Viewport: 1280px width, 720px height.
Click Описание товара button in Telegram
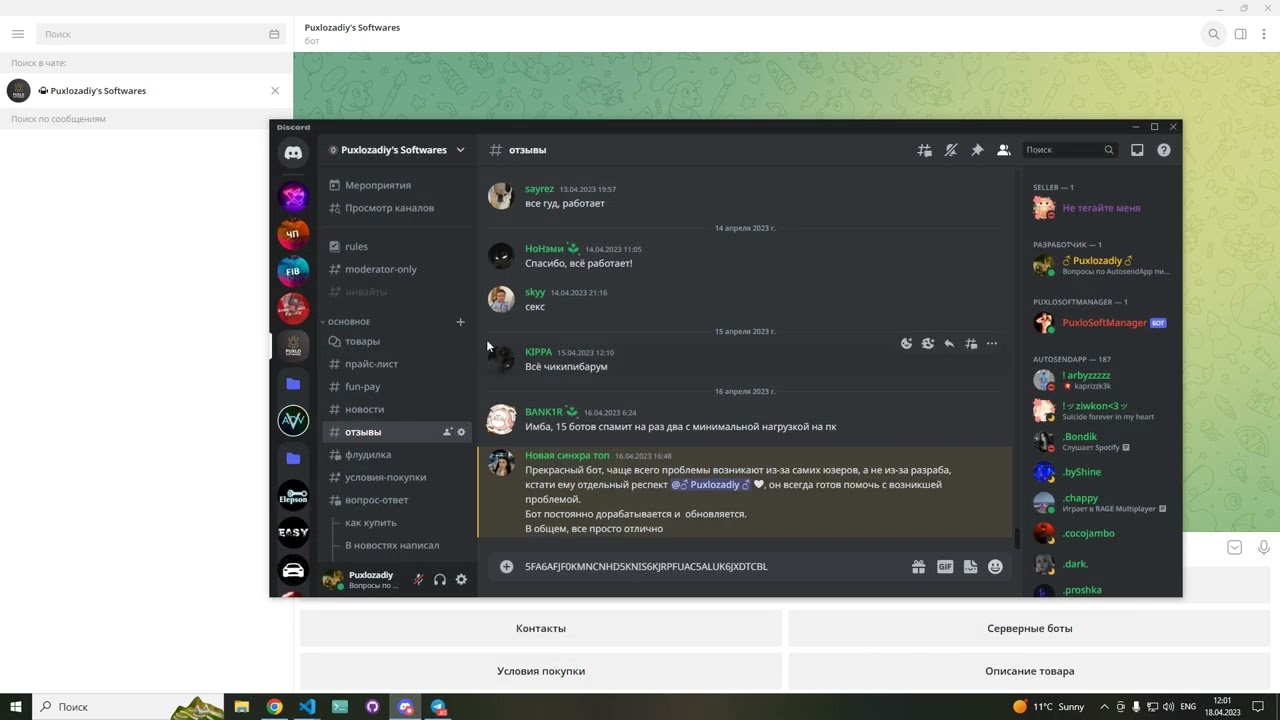(1030, 671)
